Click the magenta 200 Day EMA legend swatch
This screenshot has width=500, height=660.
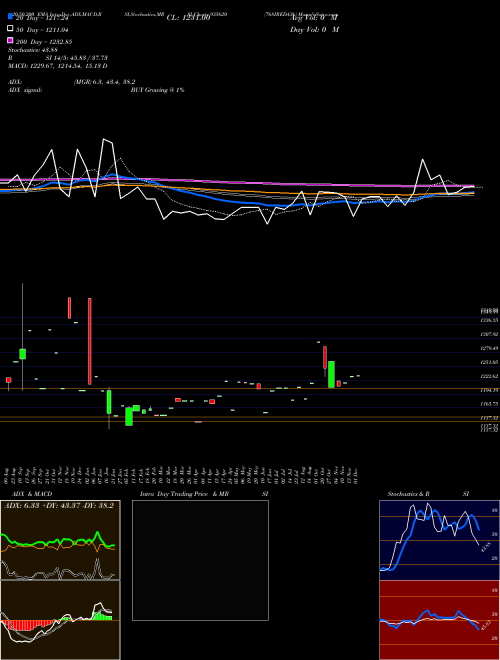tap(11, 40)
